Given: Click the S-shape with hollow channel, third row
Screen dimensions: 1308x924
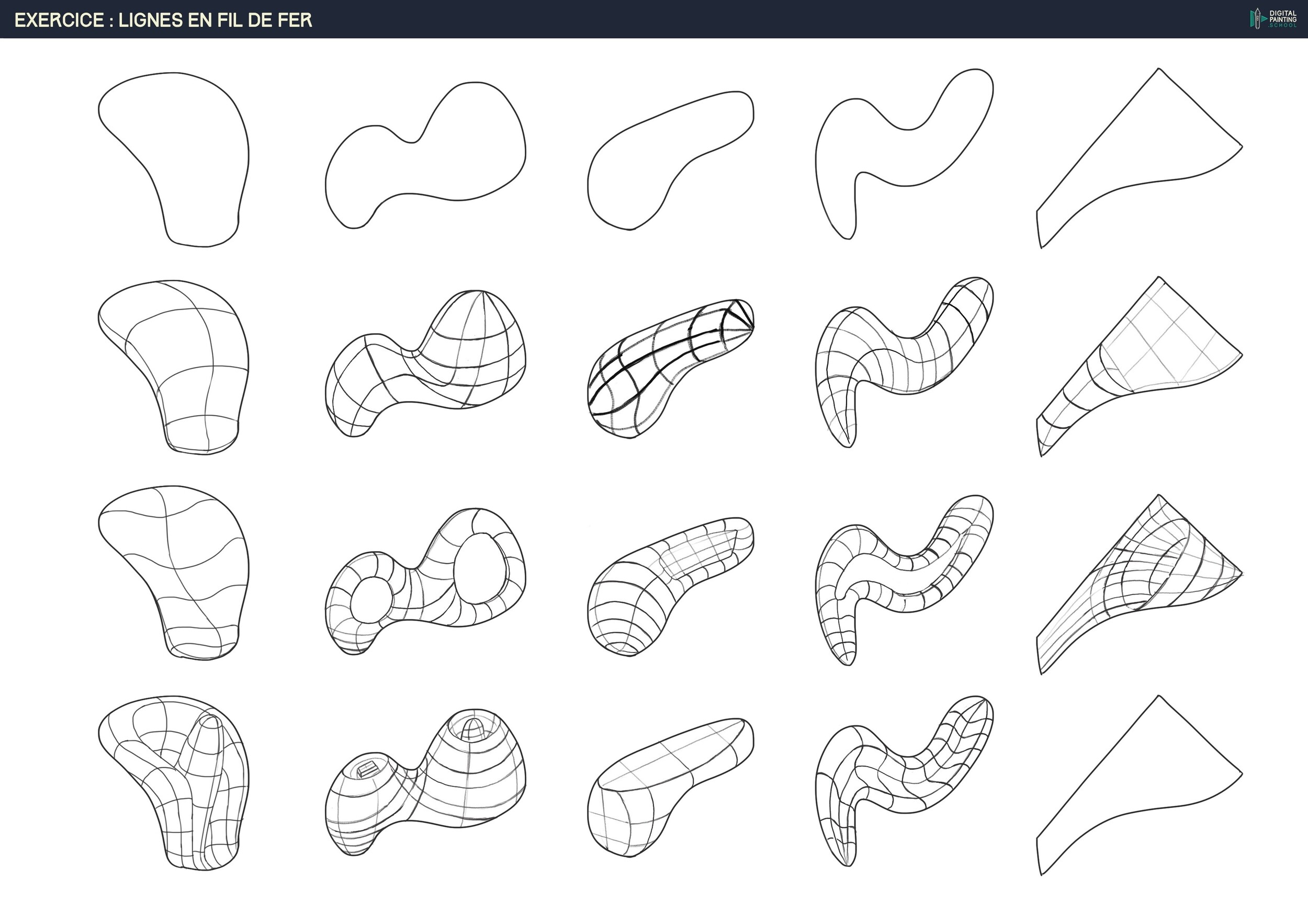Looking at the screenshot, I should [x=905, y=580].
